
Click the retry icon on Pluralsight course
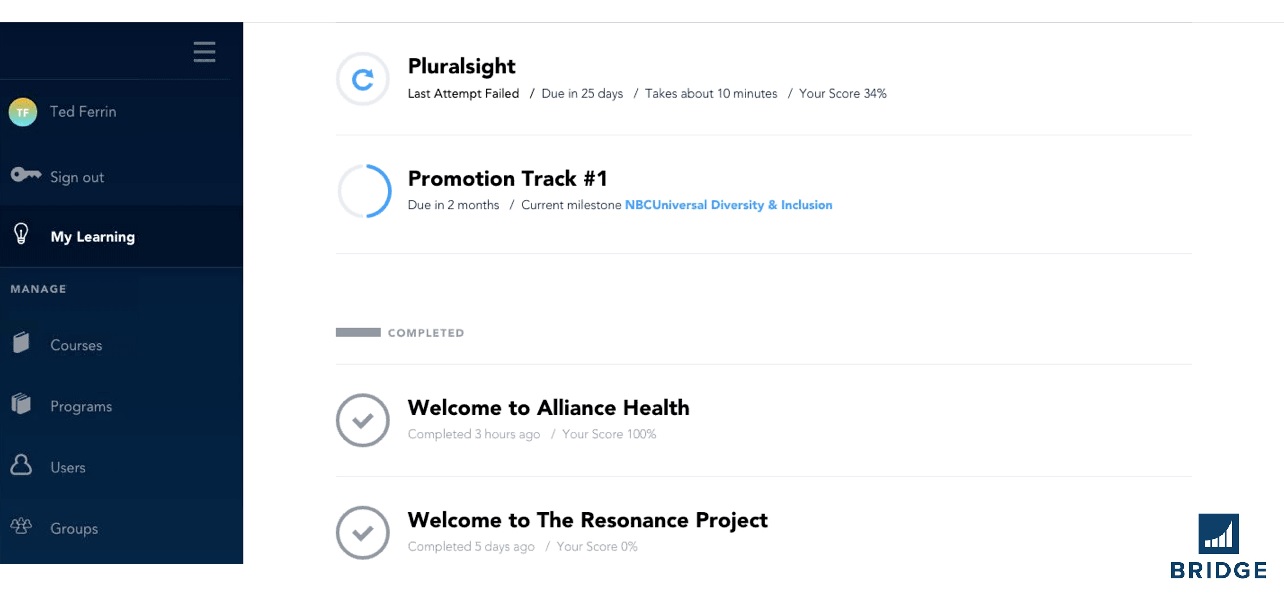pos(362,77)
